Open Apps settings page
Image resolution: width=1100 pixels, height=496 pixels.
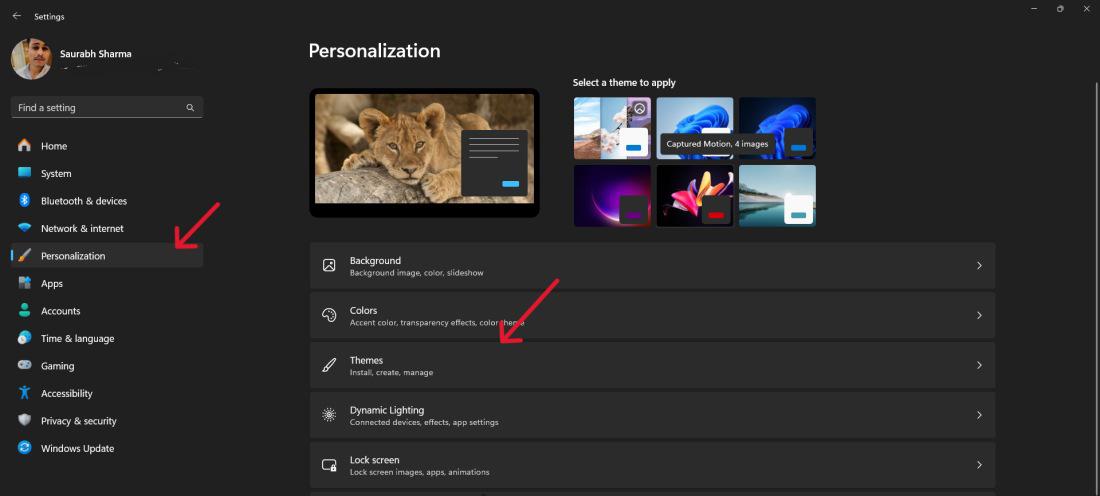pyautogui.click(x=107, y=283)
